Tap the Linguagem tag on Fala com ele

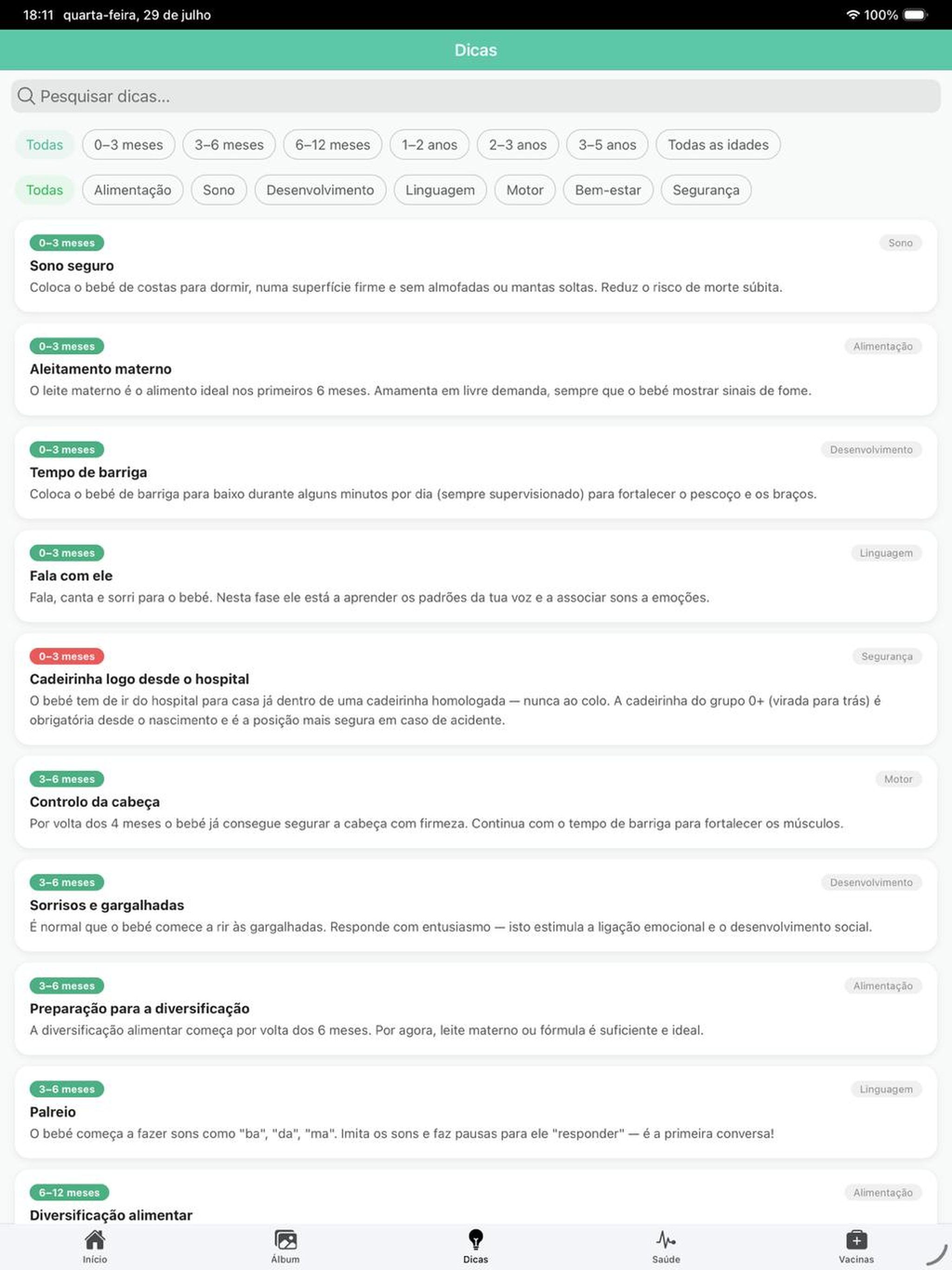click(886, 553)
